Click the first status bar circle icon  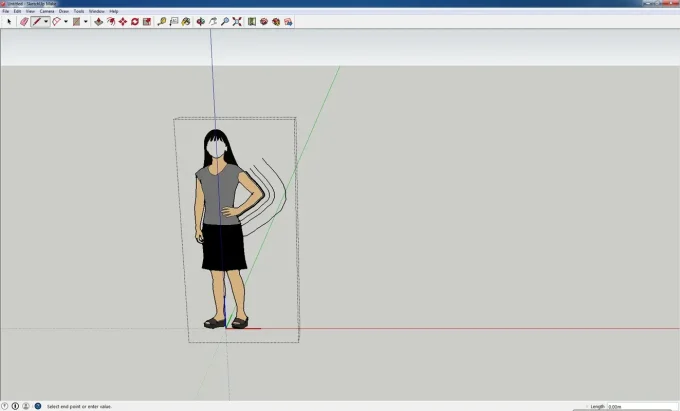[x=5, y=406]
